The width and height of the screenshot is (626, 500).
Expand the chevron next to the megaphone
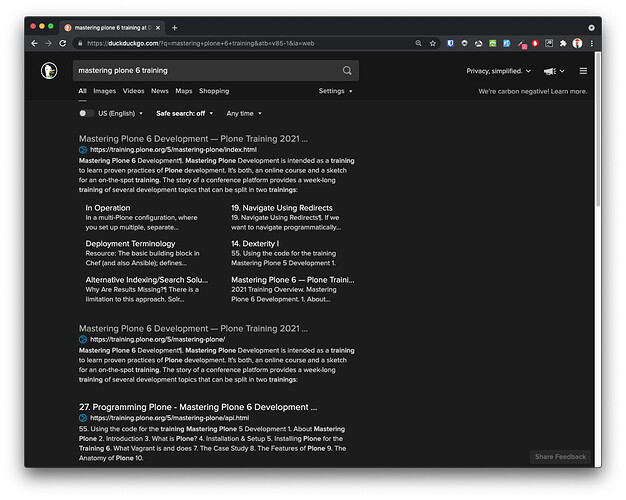(x=562, y=71)
